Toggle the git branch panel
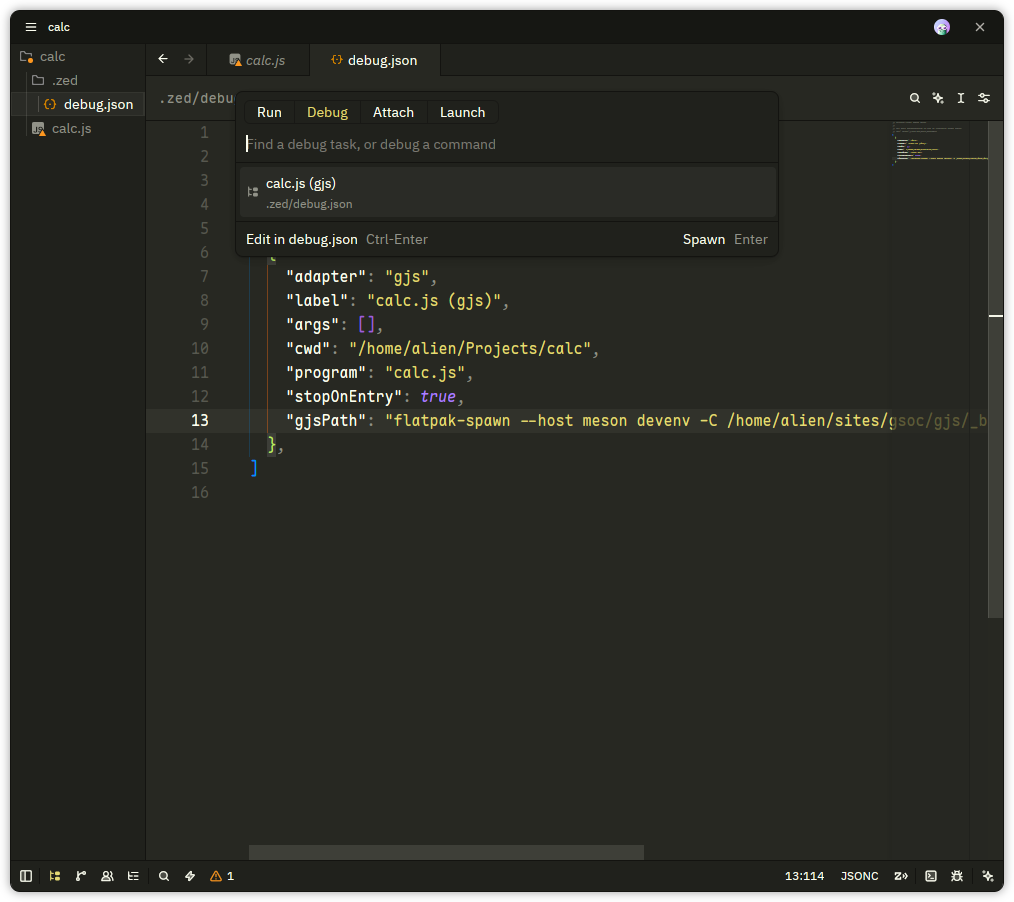Screen dimensions: 1014x902 click(81, 876)
